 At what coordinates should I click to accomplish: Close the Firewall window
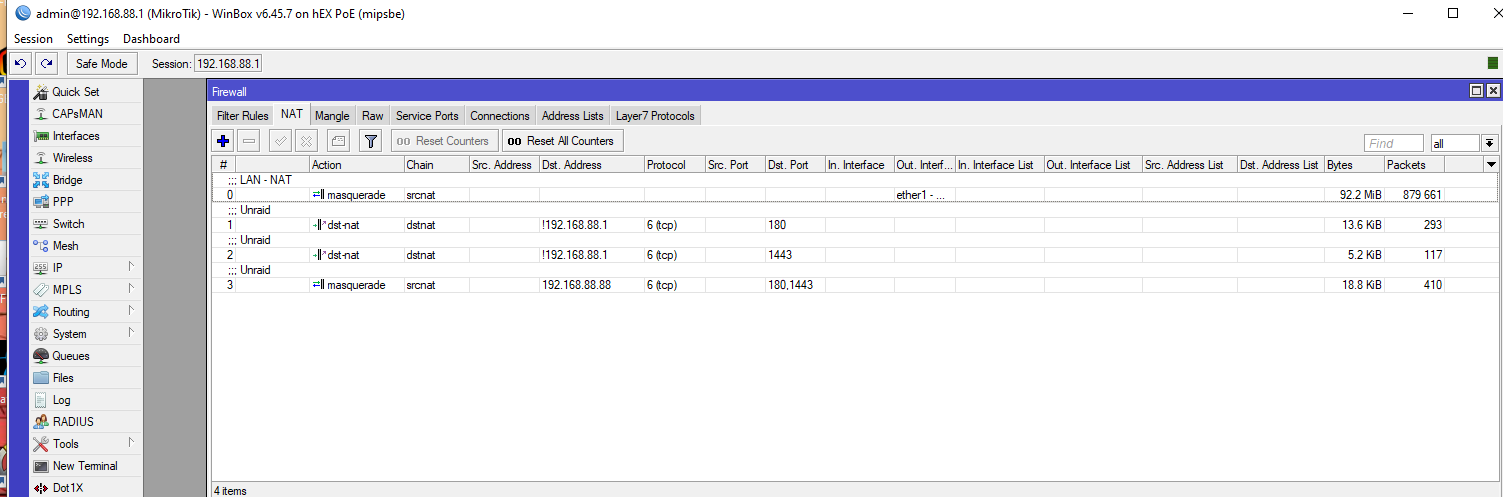point(1492,91)
